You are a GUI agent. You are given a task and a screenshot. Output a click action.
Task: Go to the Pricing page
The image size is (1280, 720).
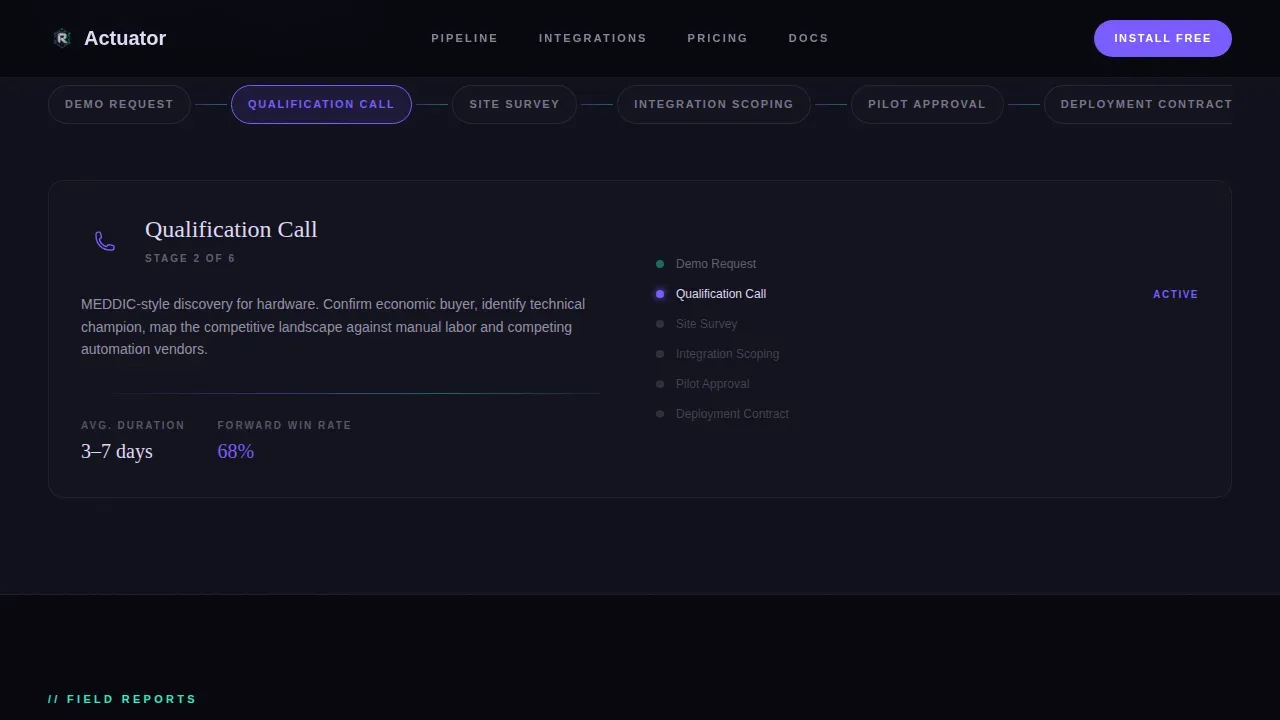click(x=717, y=38)
